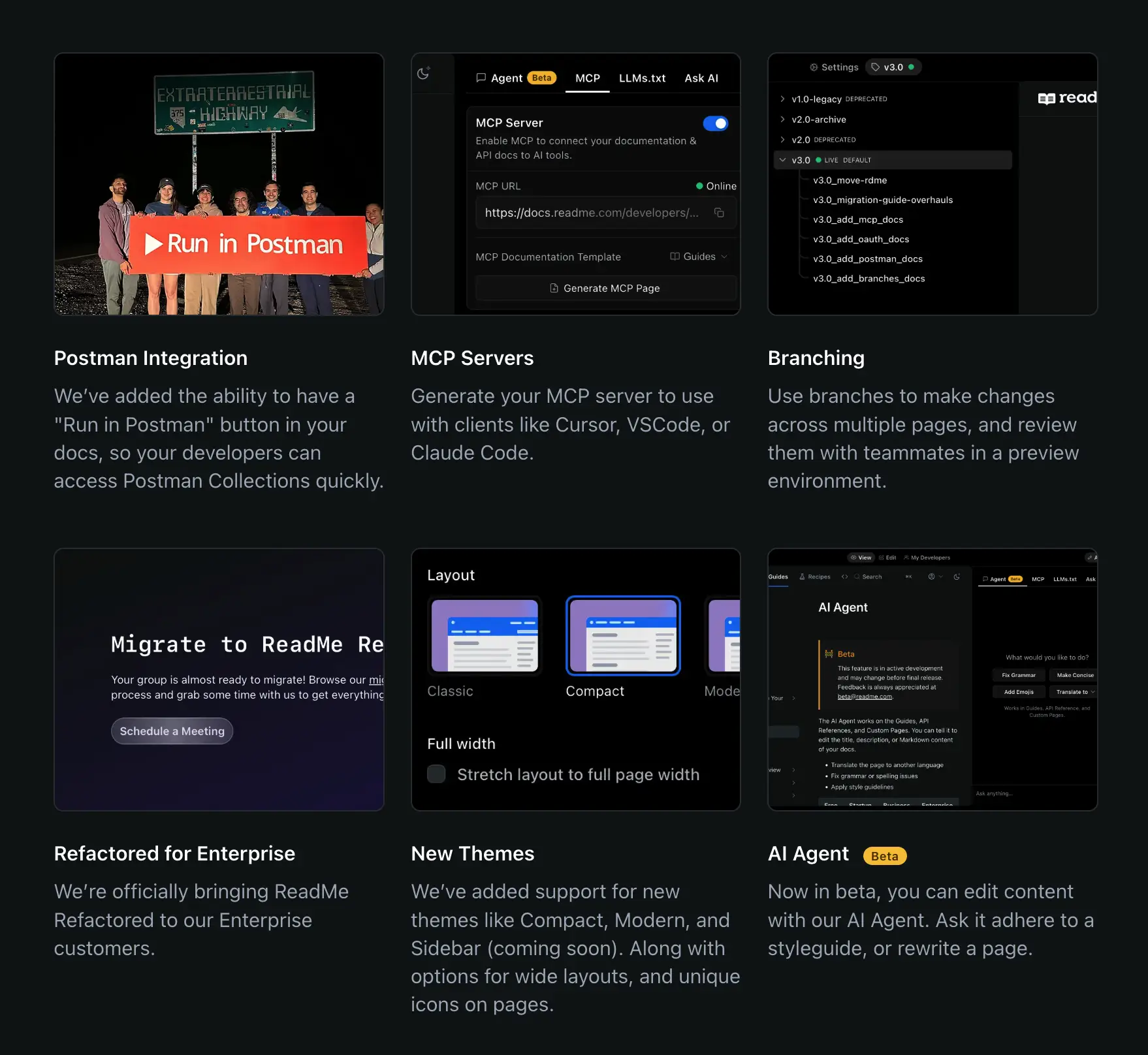
Task: Open the LLMs.txt tab in the MCP Servers card
Action: 643,78
